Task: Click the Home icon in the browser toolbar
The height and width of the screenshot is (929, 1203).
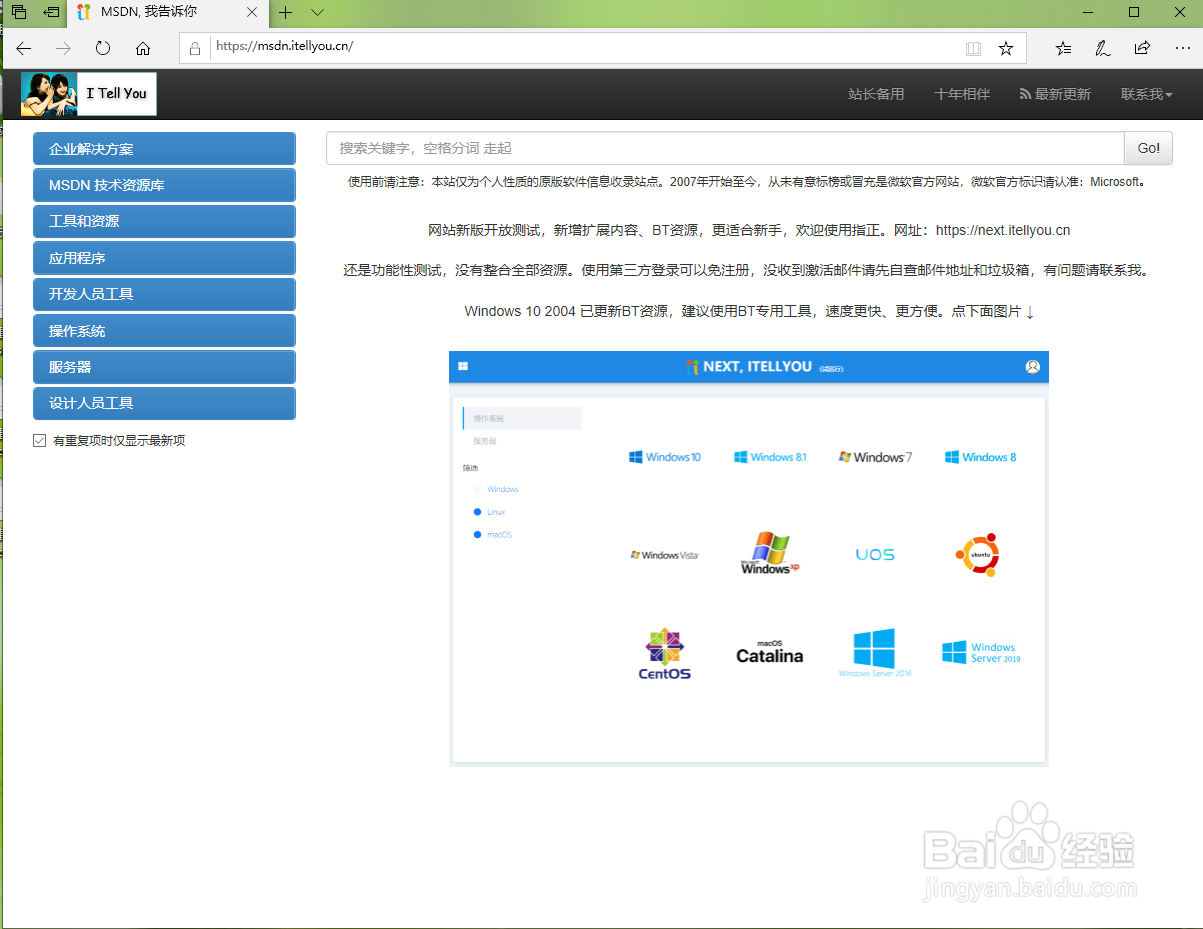Action: pyautogui.click(x=143, y=47)
